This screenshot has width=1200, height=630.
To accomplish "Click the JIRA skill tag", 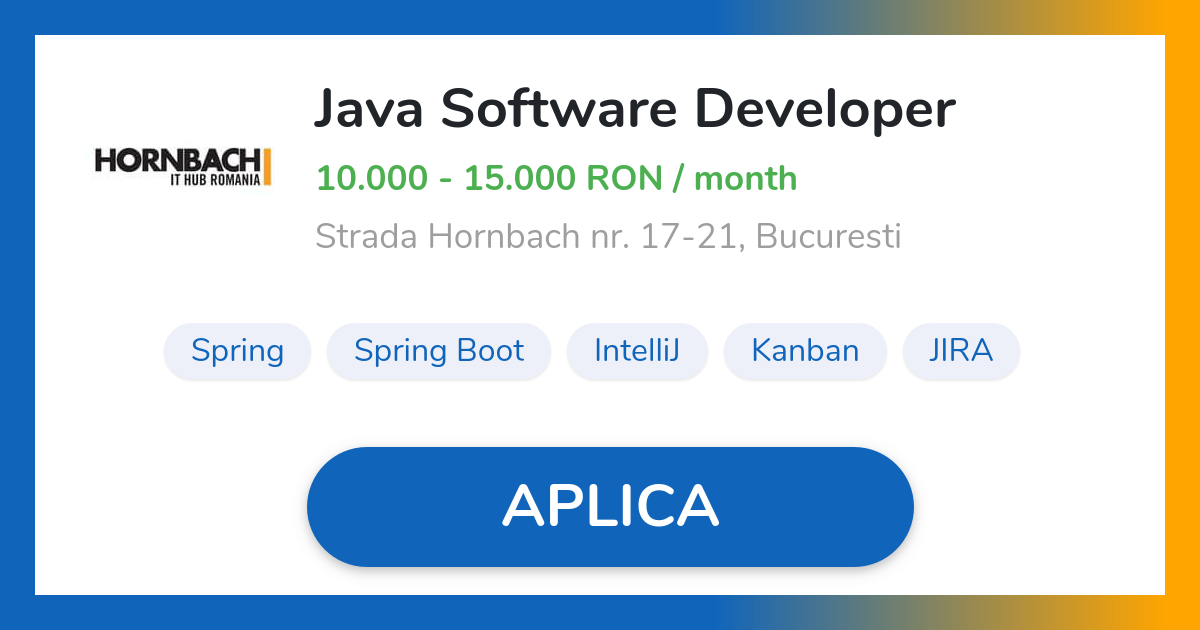I will pyautogui.click(x=960, y=351).
